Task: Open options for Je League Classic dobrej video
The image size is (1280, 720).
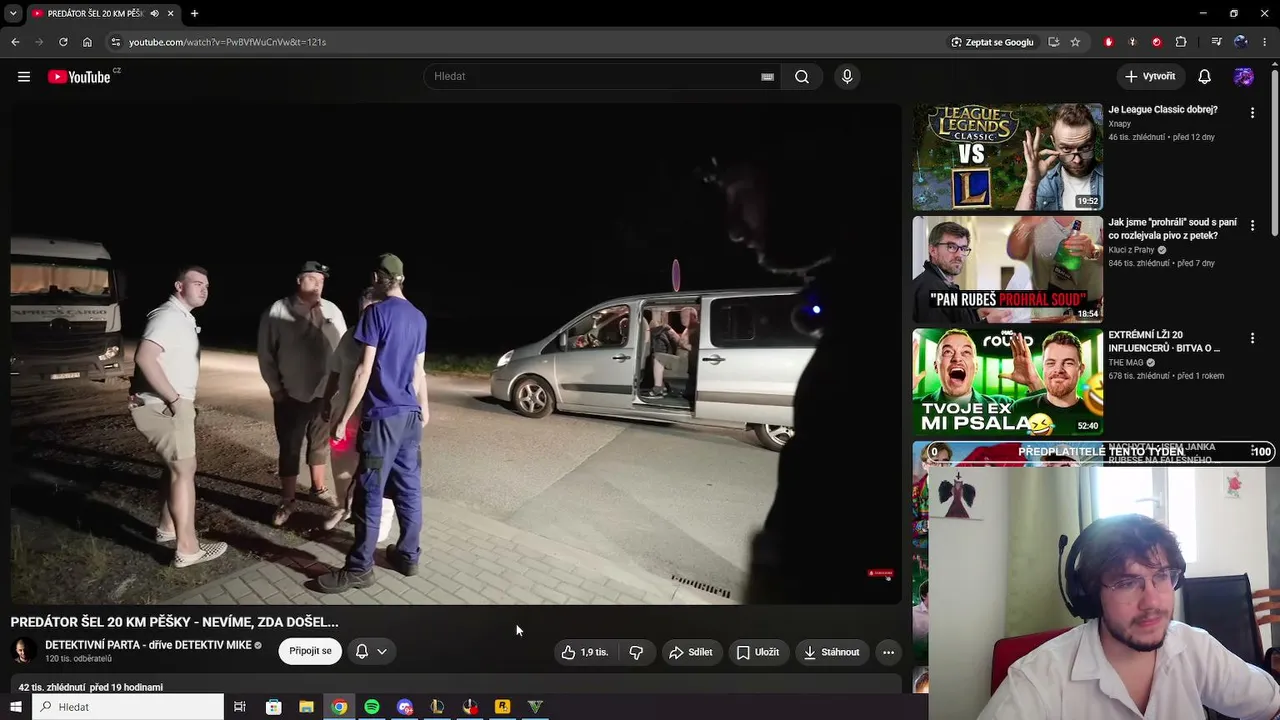Action: pyautogui.click(x=1252, y=114)
